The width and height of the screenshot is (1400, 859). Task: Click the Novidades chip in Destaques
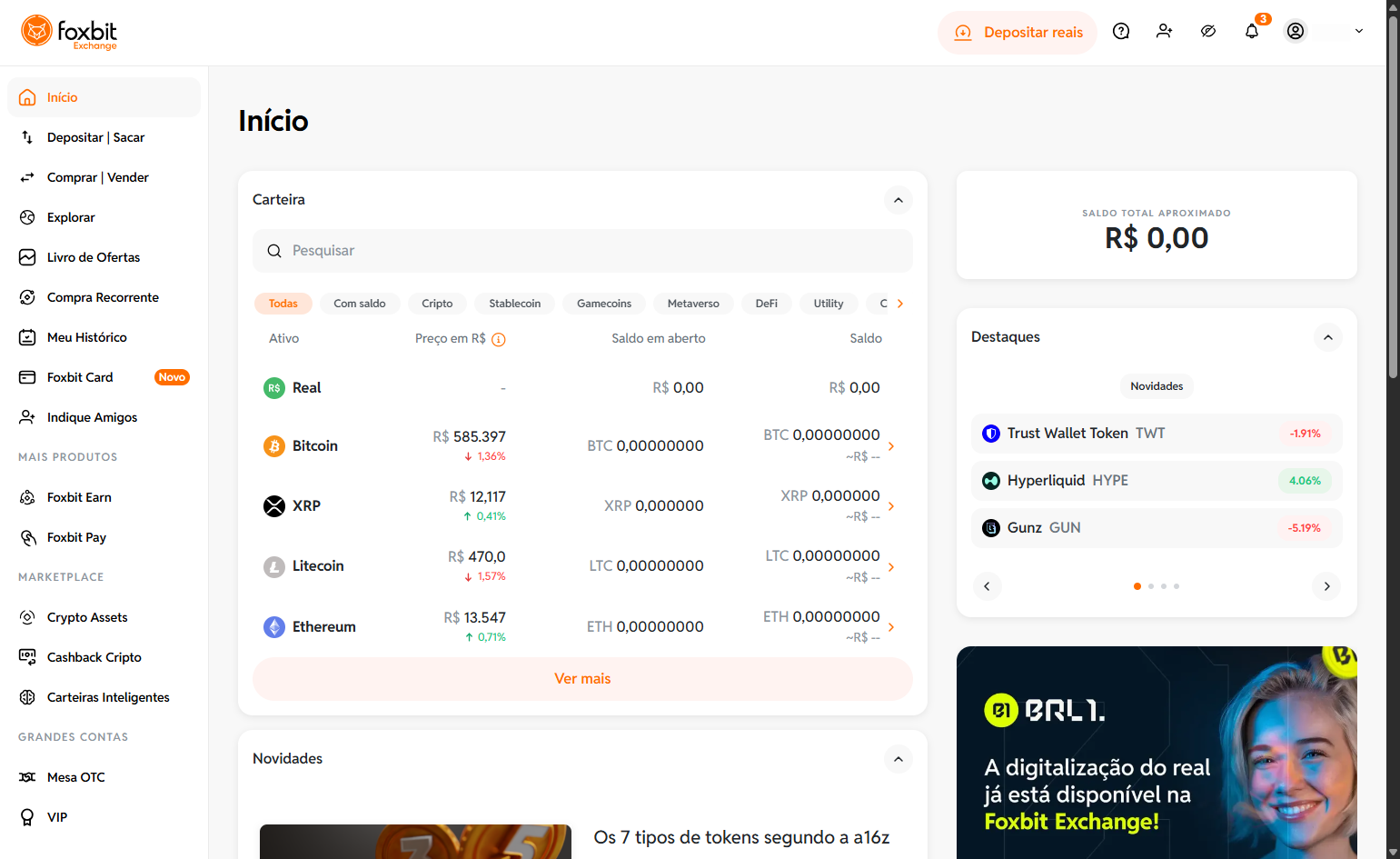coord(1157,386)
